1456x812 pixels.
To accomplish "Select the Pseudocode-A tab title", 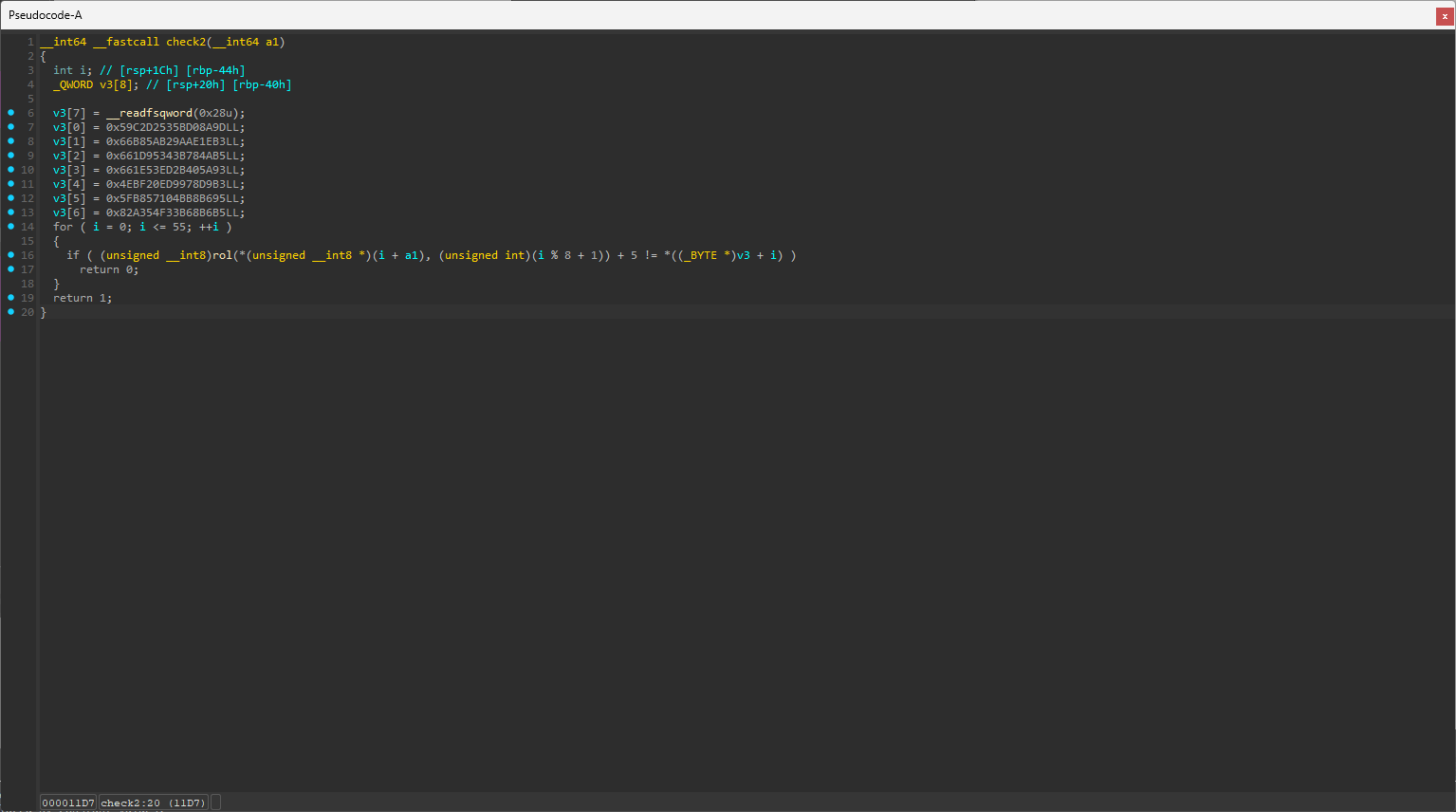I will [x=46, y=15].
